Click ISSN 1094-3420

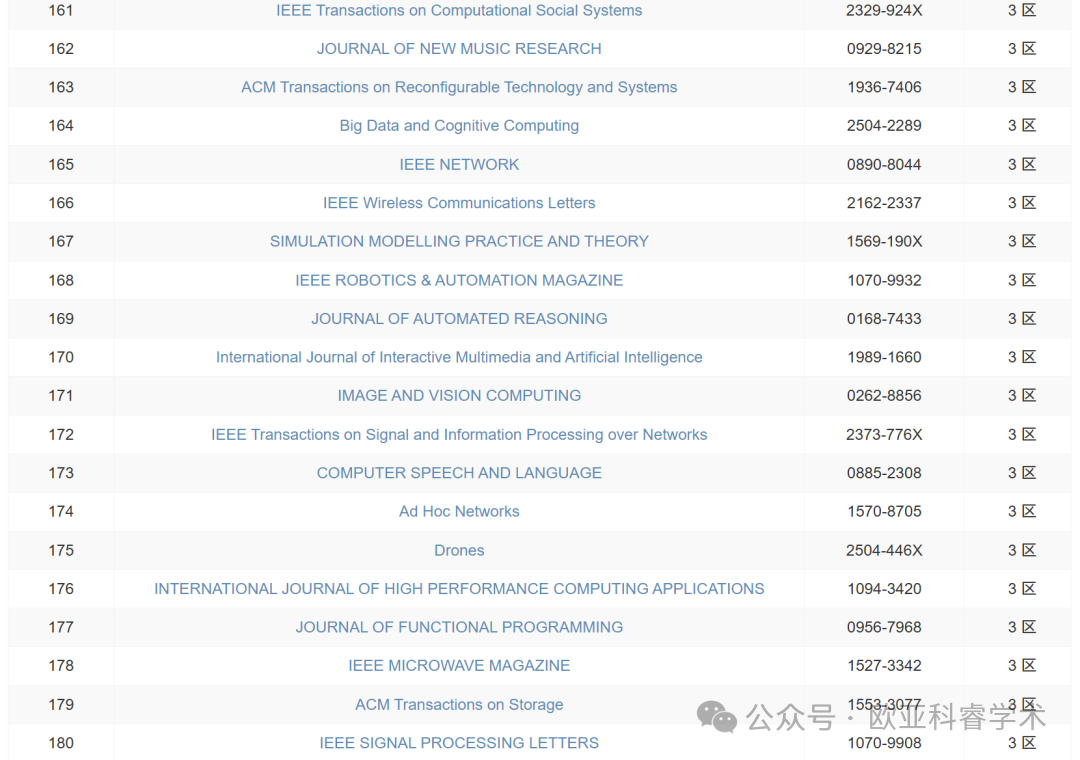point(884,589)
